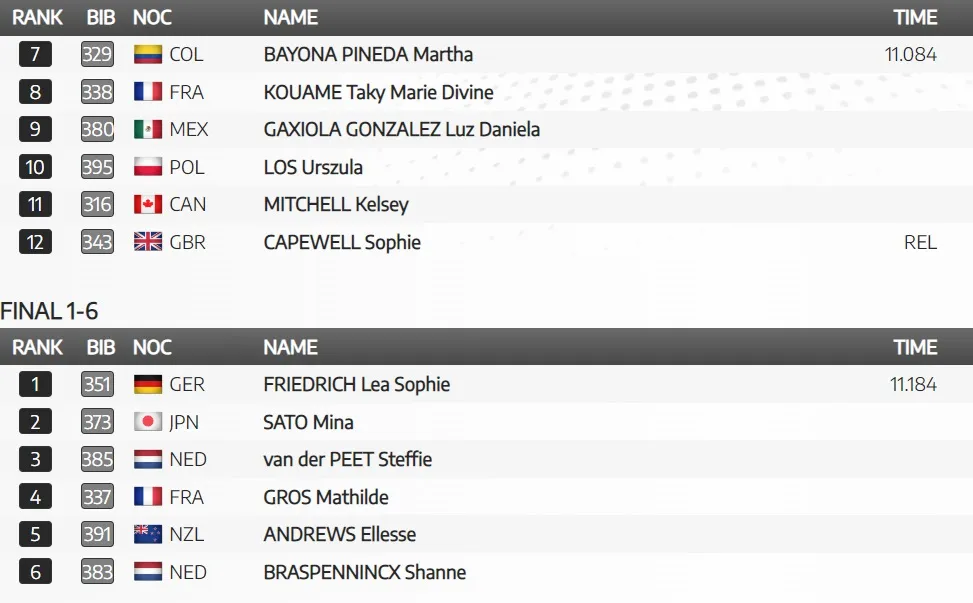Select bib number 329 badge
Screen dimensions: 973x603
[x=97, y=55]
